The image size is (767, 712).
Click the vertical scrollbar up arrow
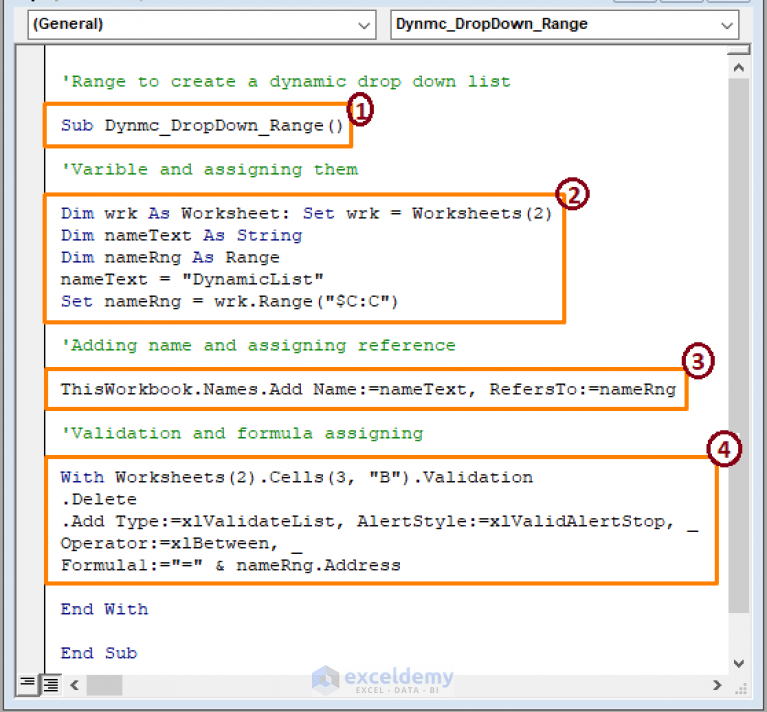739,67
